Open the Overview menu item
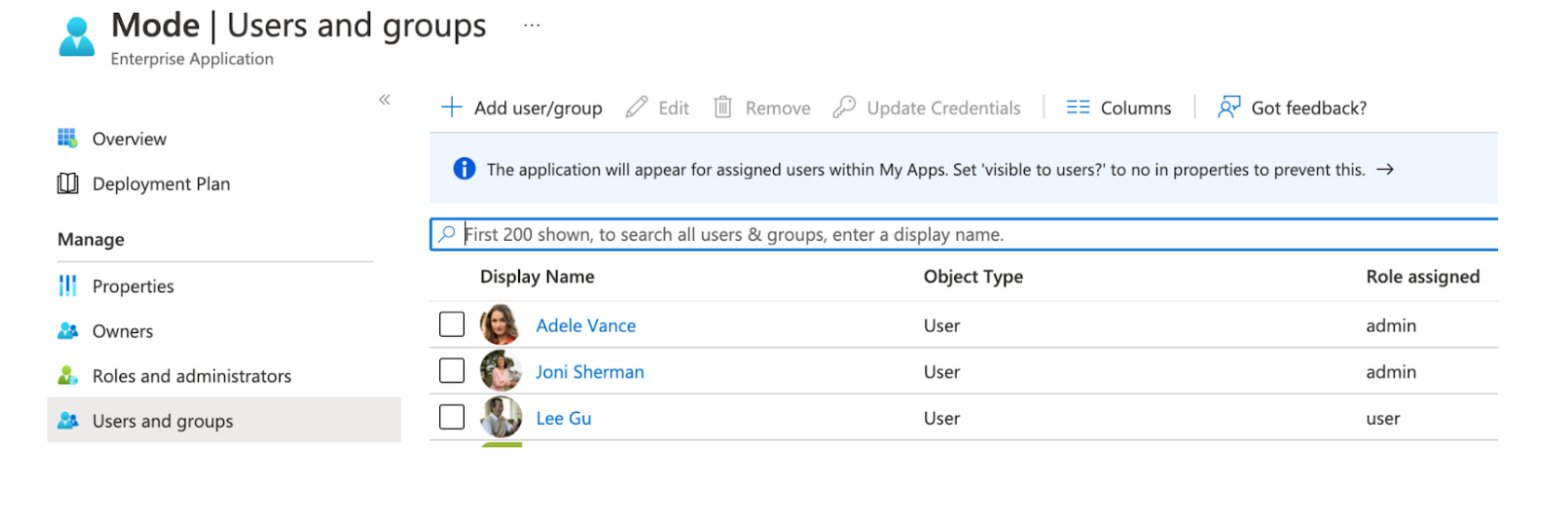 pos(129,139)
